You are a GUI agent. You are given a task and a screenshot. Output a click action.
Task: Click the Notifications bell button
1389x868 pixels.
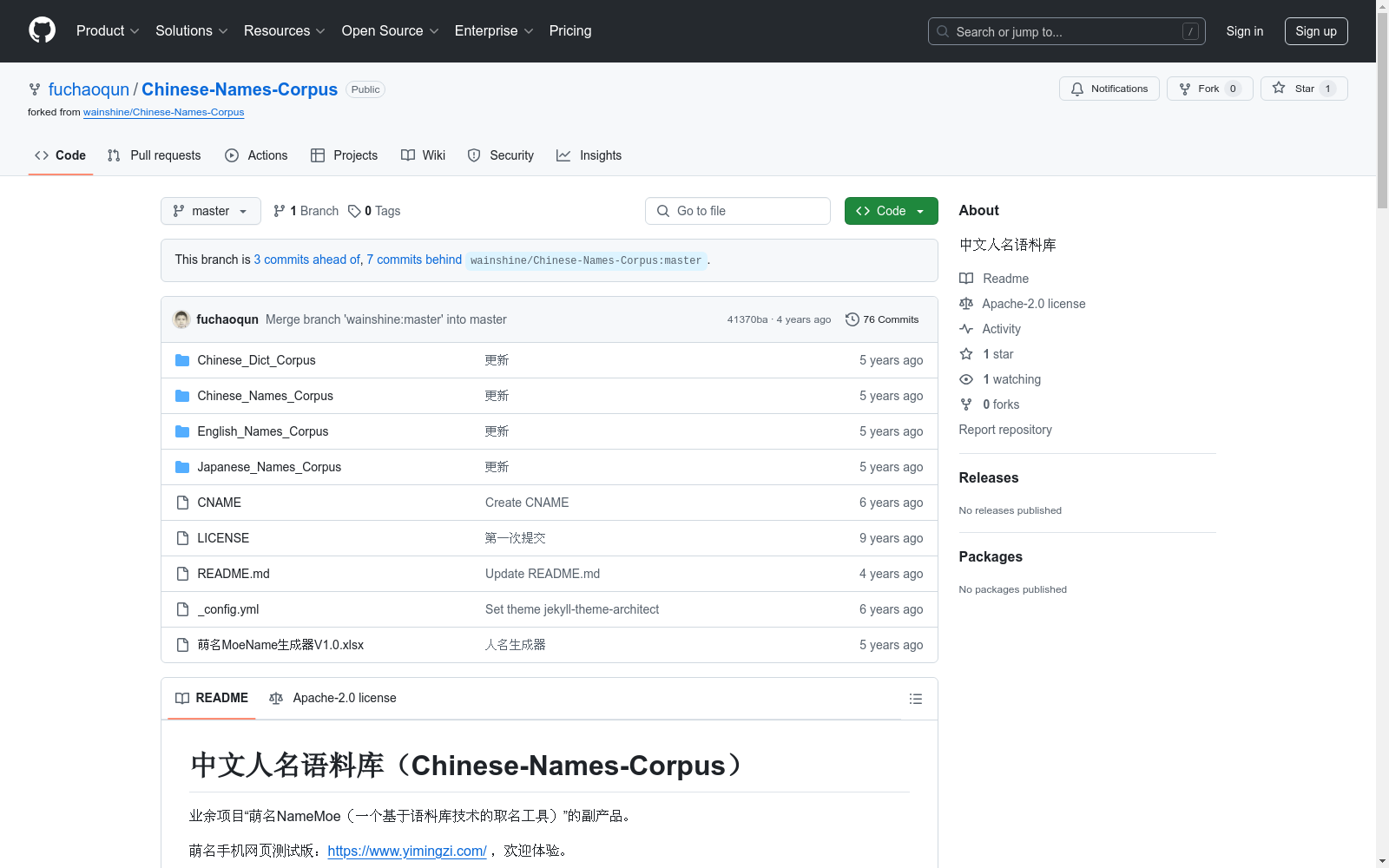click(x=1109, y=89)
